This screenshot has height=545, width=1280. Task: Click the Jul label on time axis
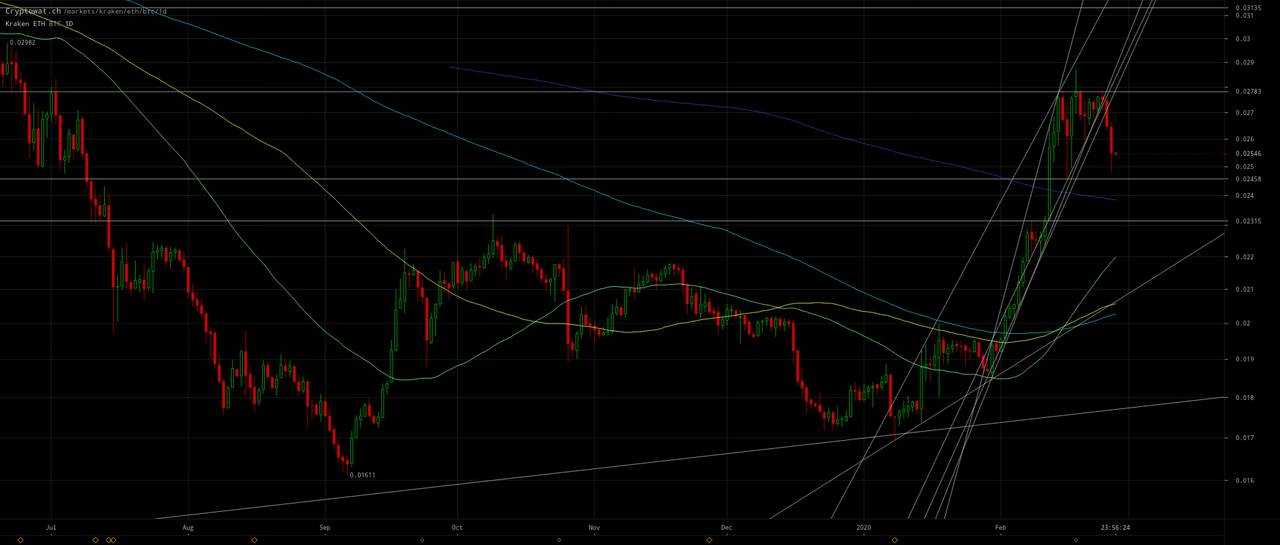point(51,526)
